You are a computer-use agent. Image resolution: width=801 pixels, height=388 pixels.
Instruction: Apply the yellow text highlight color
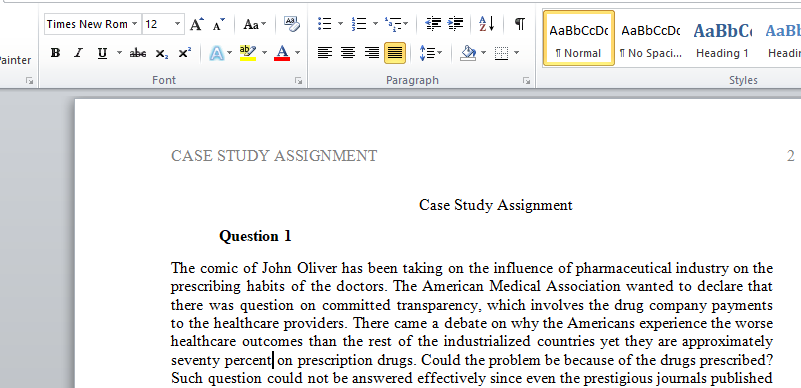[x=248, y=53]
